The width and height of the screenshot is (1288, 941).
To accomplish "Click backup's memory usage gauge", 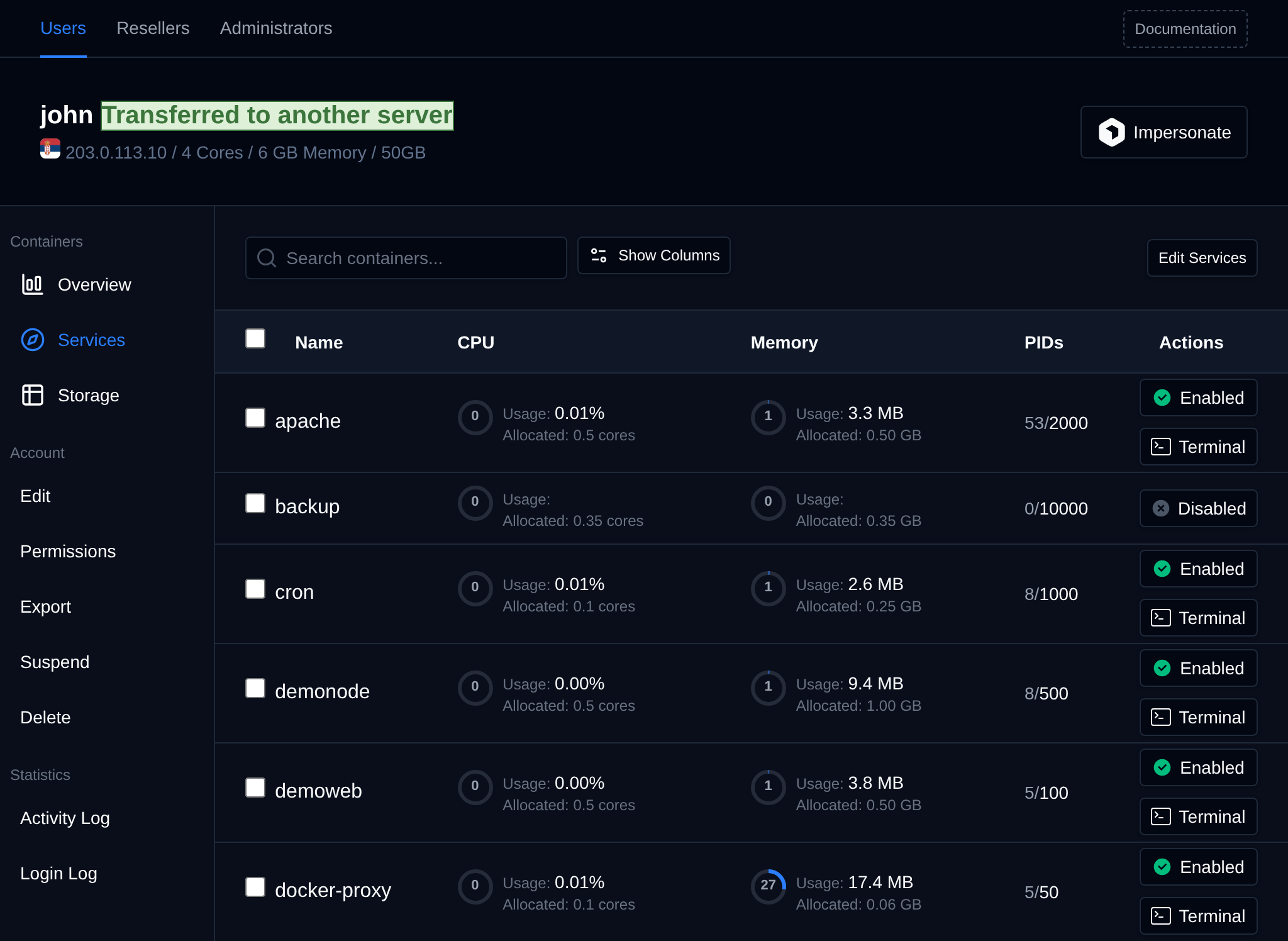I will 768,503.
